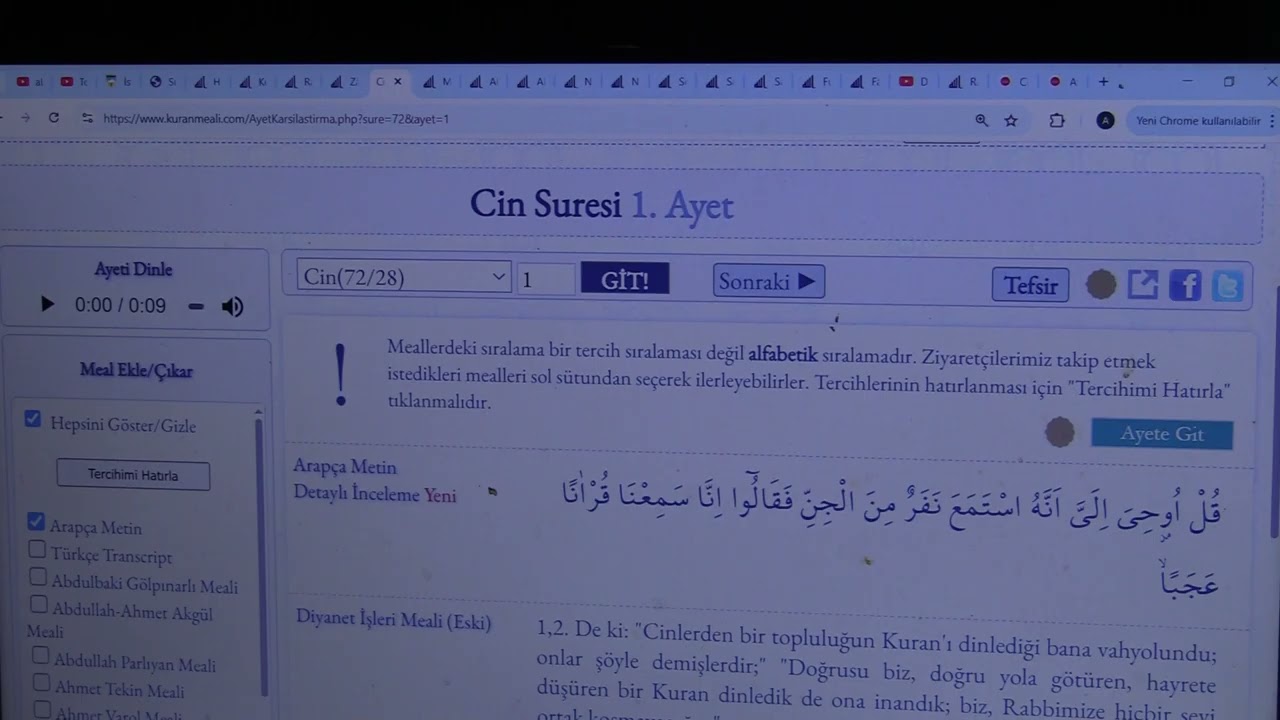Click the ayet number input field
Image resolution: width=1280 pixels, height=720 pixels.
pyautogui.click(x=546, y=278)
